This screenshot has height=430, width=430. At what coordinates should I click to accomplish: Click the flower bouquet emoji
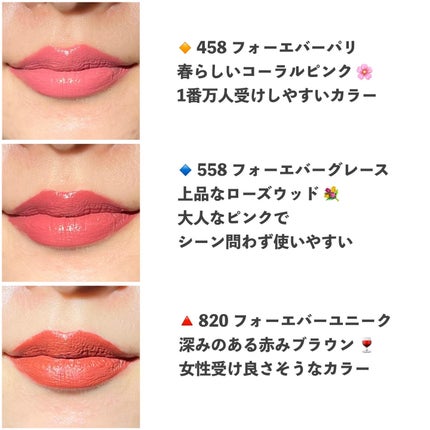pos(331,194)
